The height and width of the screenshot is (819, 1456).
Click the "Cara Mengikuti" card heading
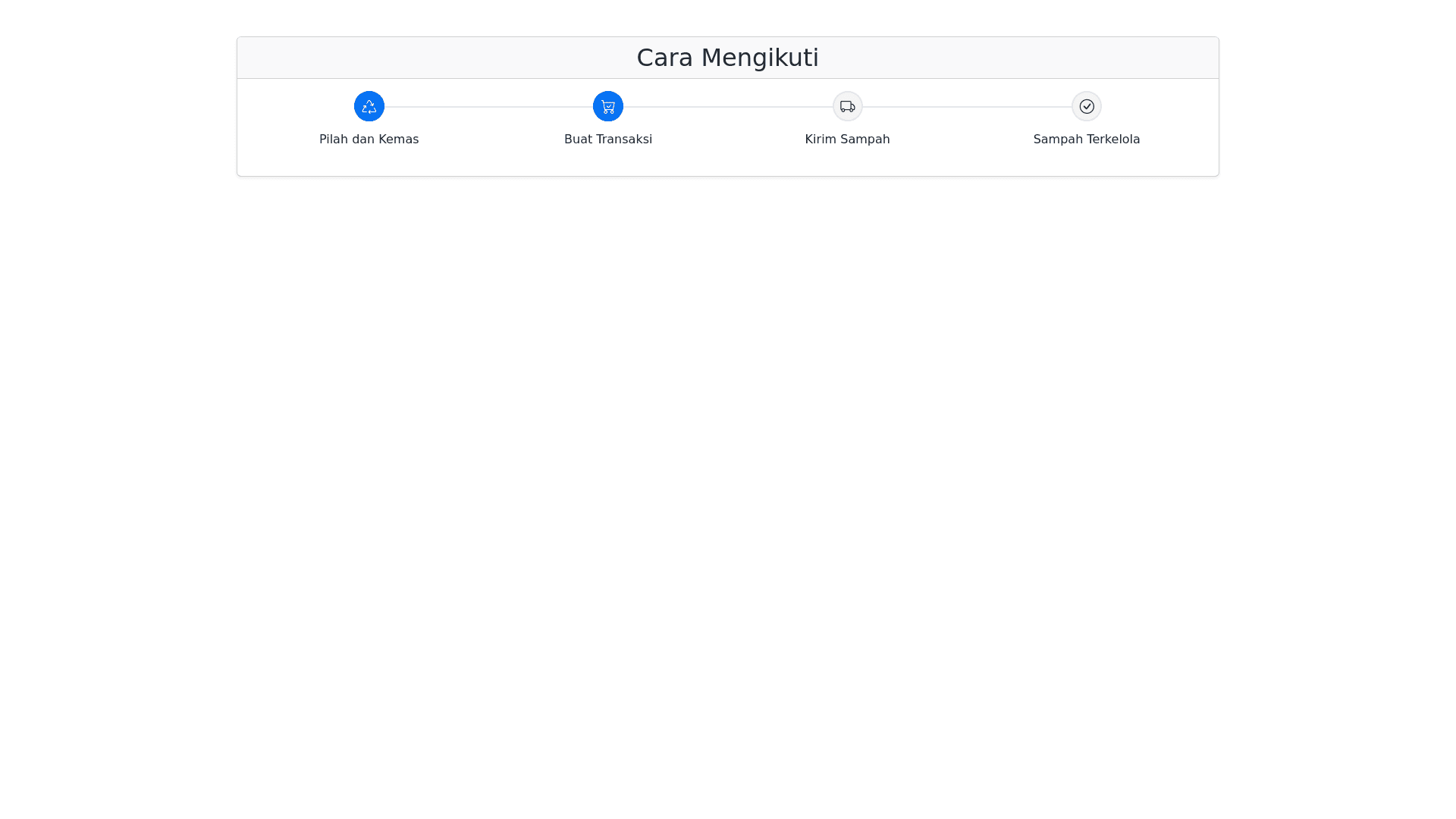[727, 58]
